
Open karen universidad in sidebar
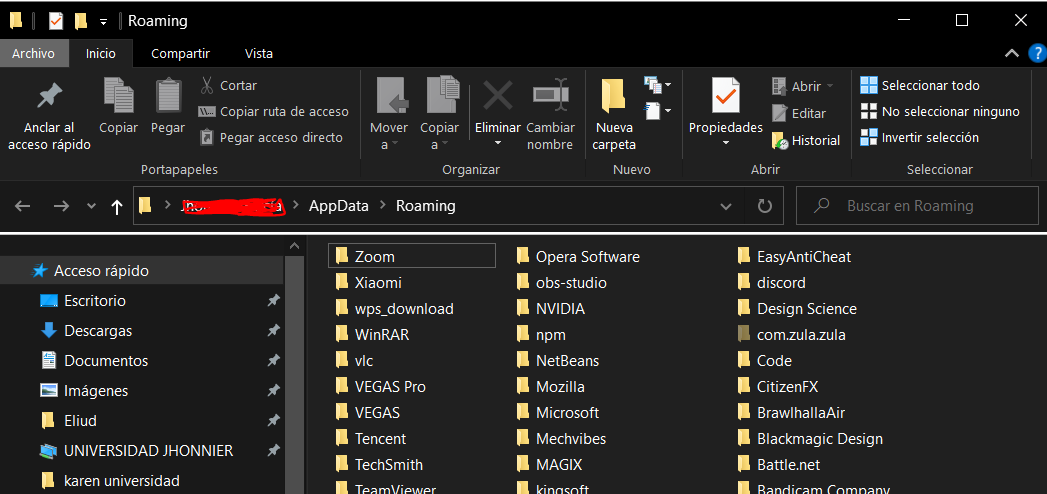click(122, 481)
